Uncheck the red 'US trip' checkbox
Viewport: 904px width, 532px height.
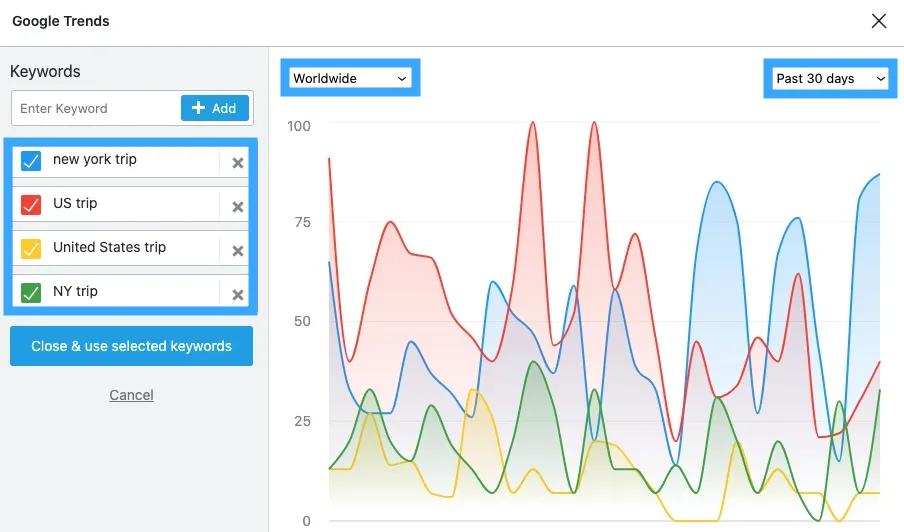(31, 205)
